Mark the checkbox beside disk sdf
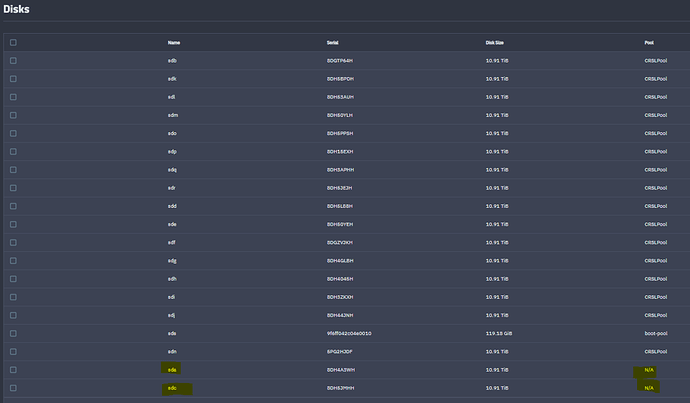Image resolution: width=690 pixels, height=403 pixels. [x=13, y=242]
